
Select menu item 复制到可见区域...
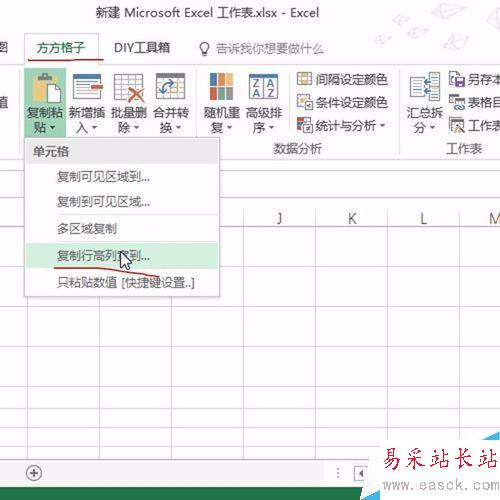pos(122,202)
